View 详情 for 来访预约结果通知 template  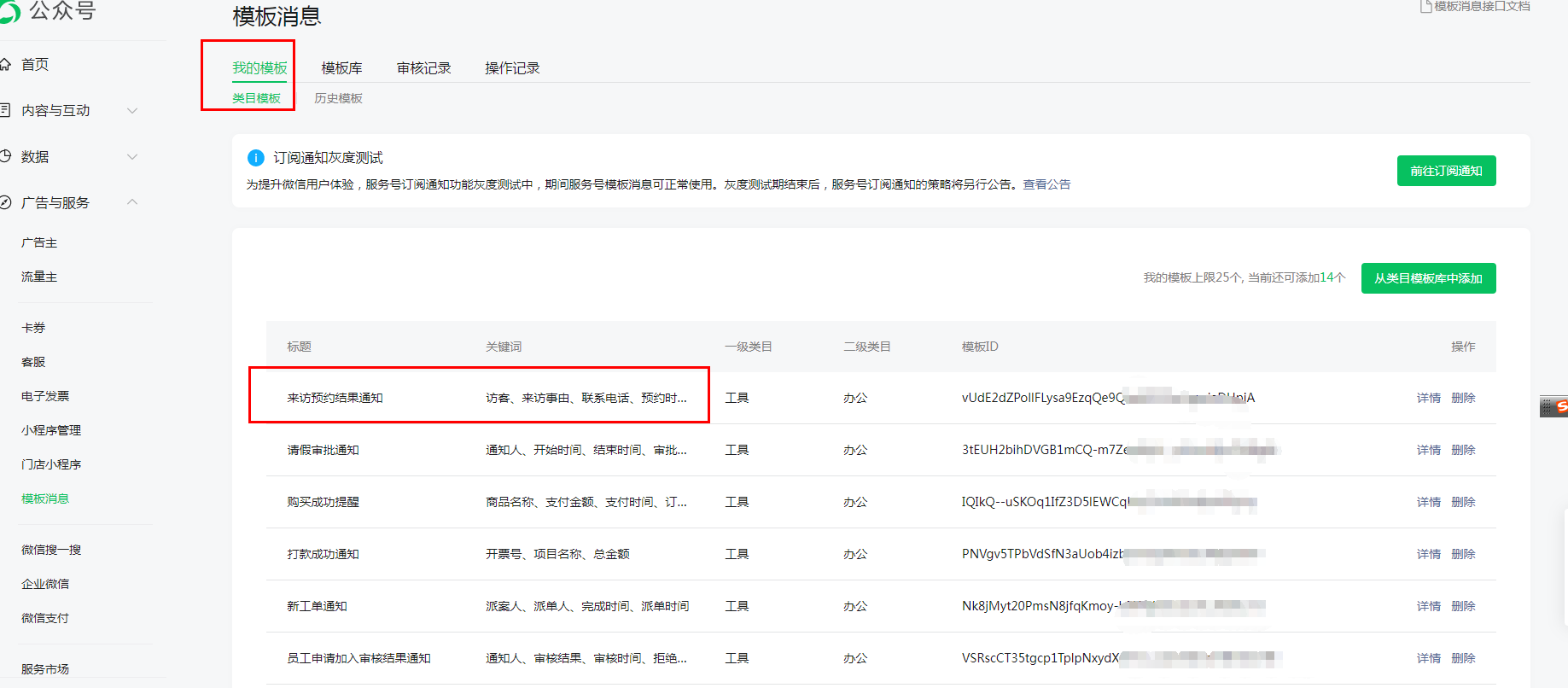1428,398
